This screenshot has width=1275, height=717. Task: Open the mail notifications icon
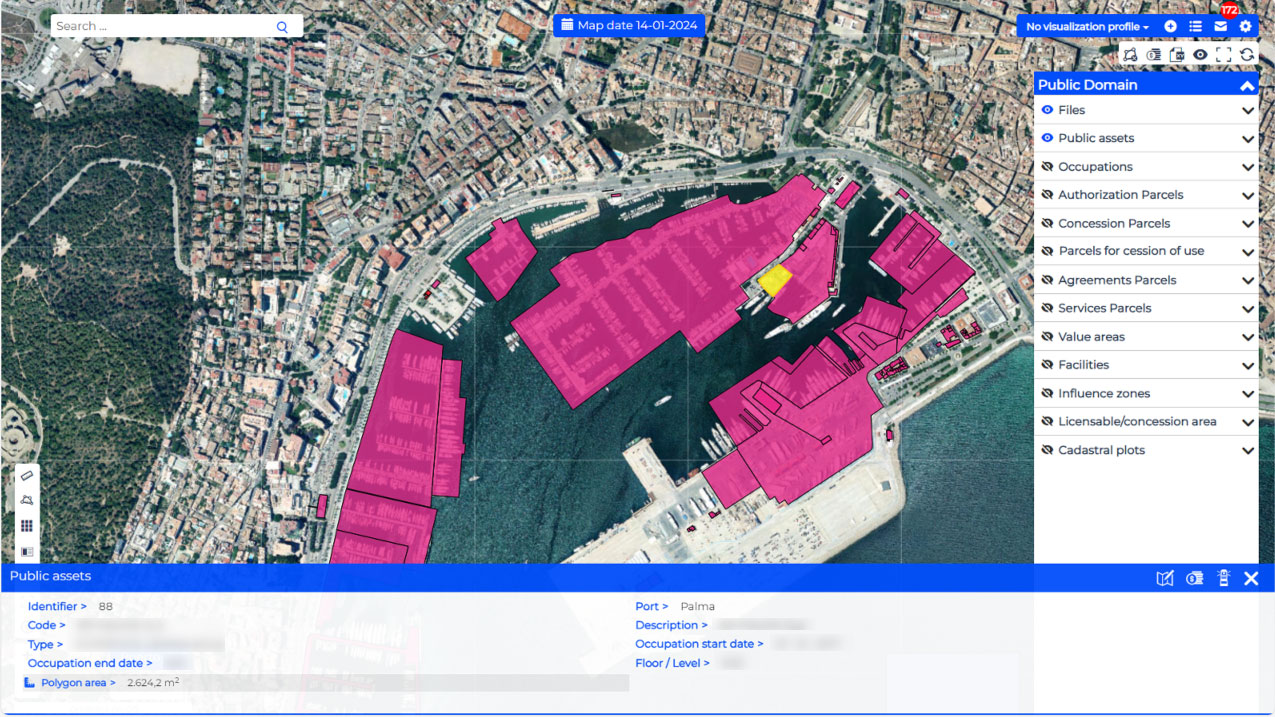pos(1221,27)
